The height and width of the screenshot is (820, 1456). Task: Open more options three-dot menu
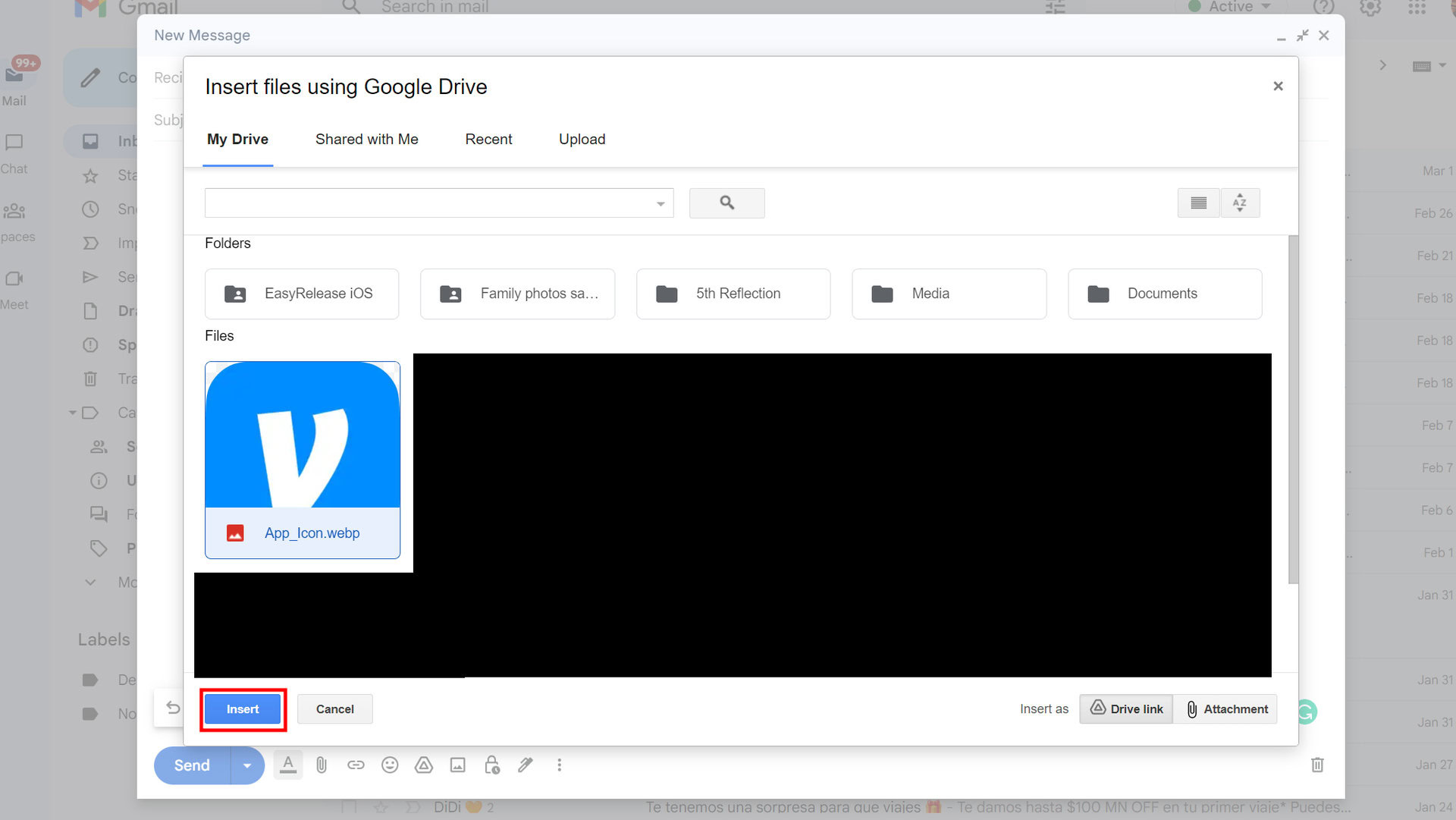[560, 765]
